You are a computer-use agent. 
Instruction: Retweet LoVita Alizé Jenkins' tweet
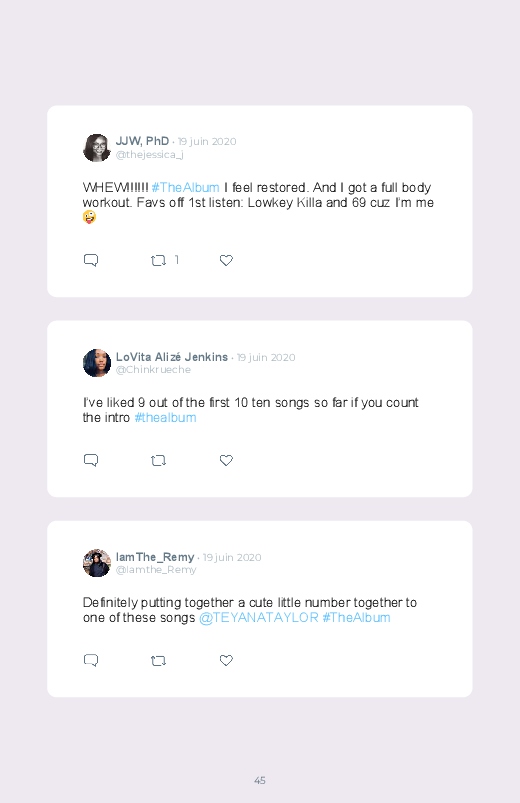click(158, 460)
